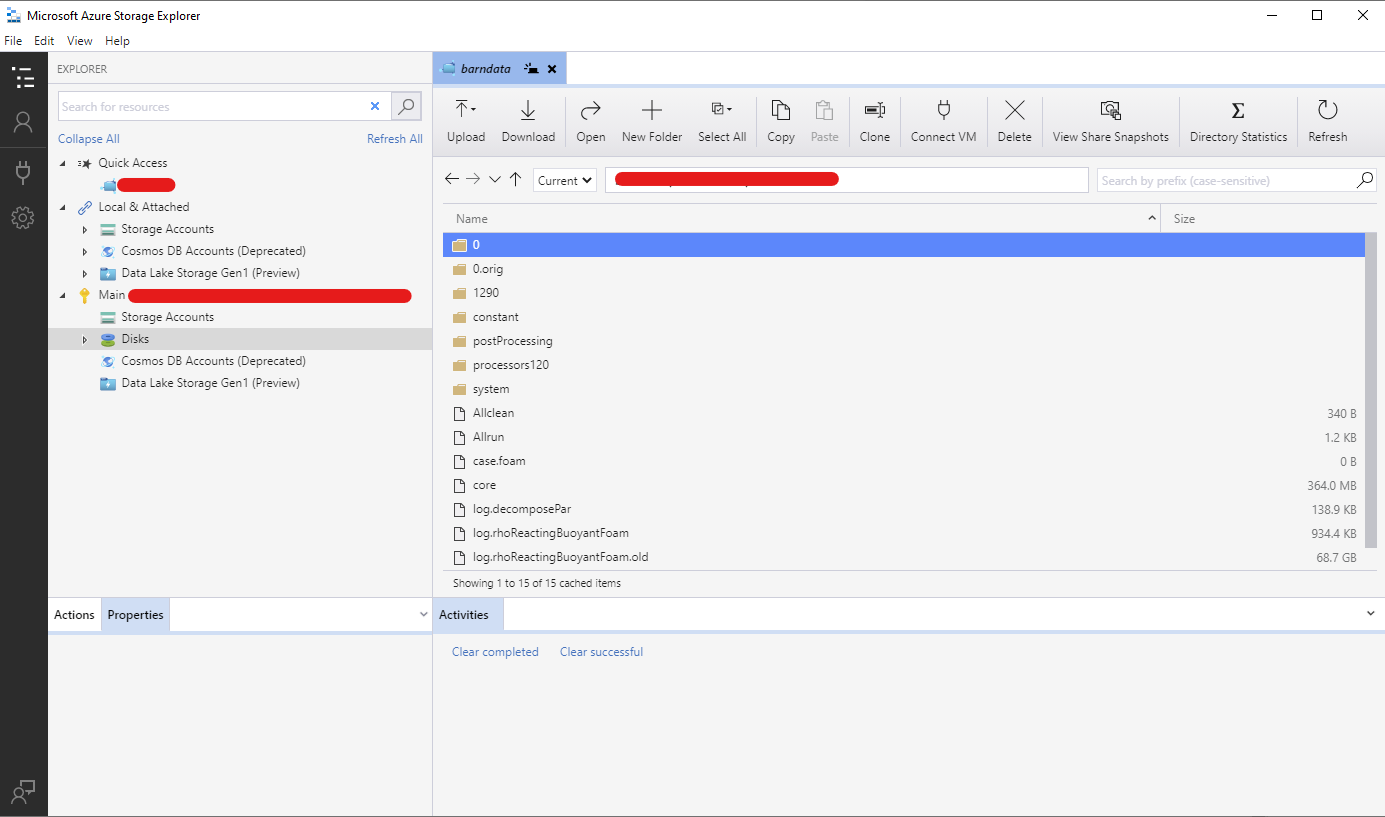The image size is (1385, 817).
Task: Navigate back with the left arrow
Action: (452, 179)
